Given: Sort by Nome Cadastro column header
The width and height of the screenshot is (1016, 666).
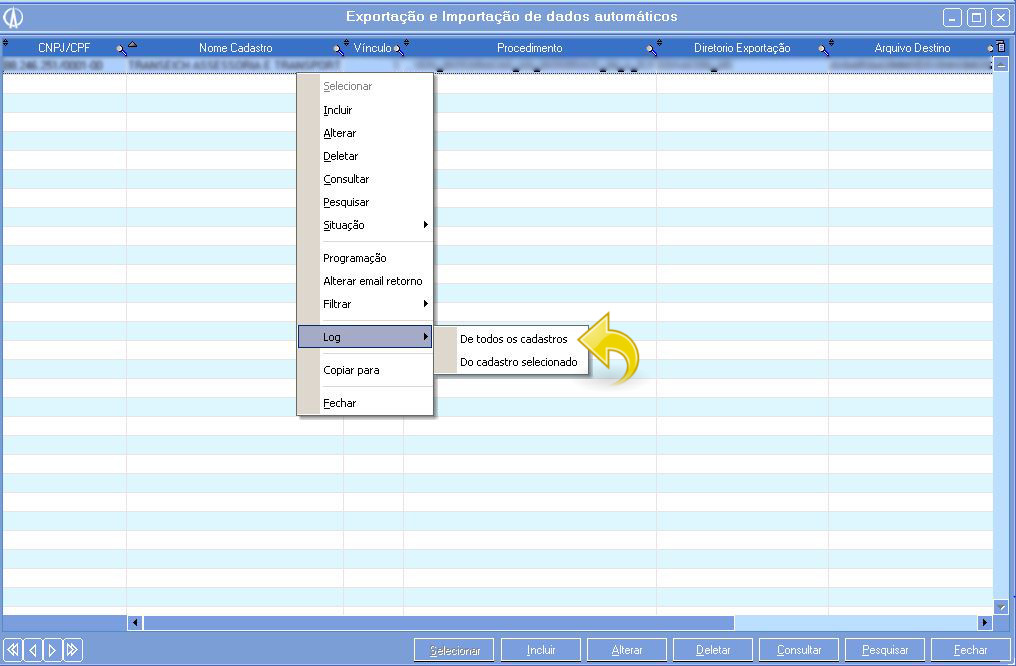Looking at the screenshot, I should point(235,48).
